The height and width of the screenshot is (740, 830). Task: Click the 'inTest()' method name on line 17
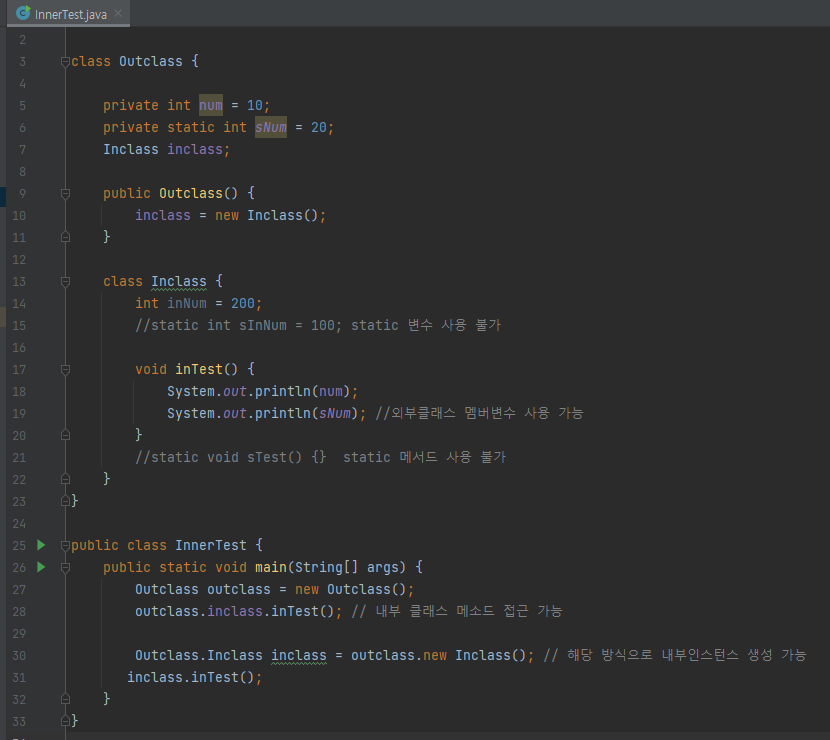[206, 369]
